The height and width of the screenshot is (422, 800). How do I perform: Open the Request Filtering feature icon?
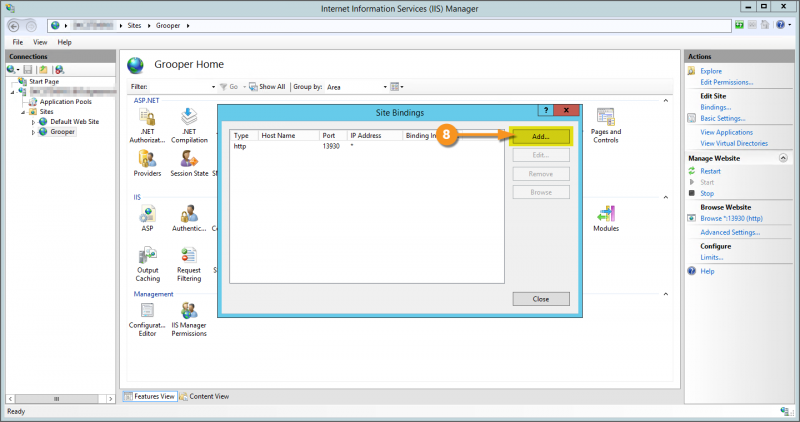click(x=189, y=255)
